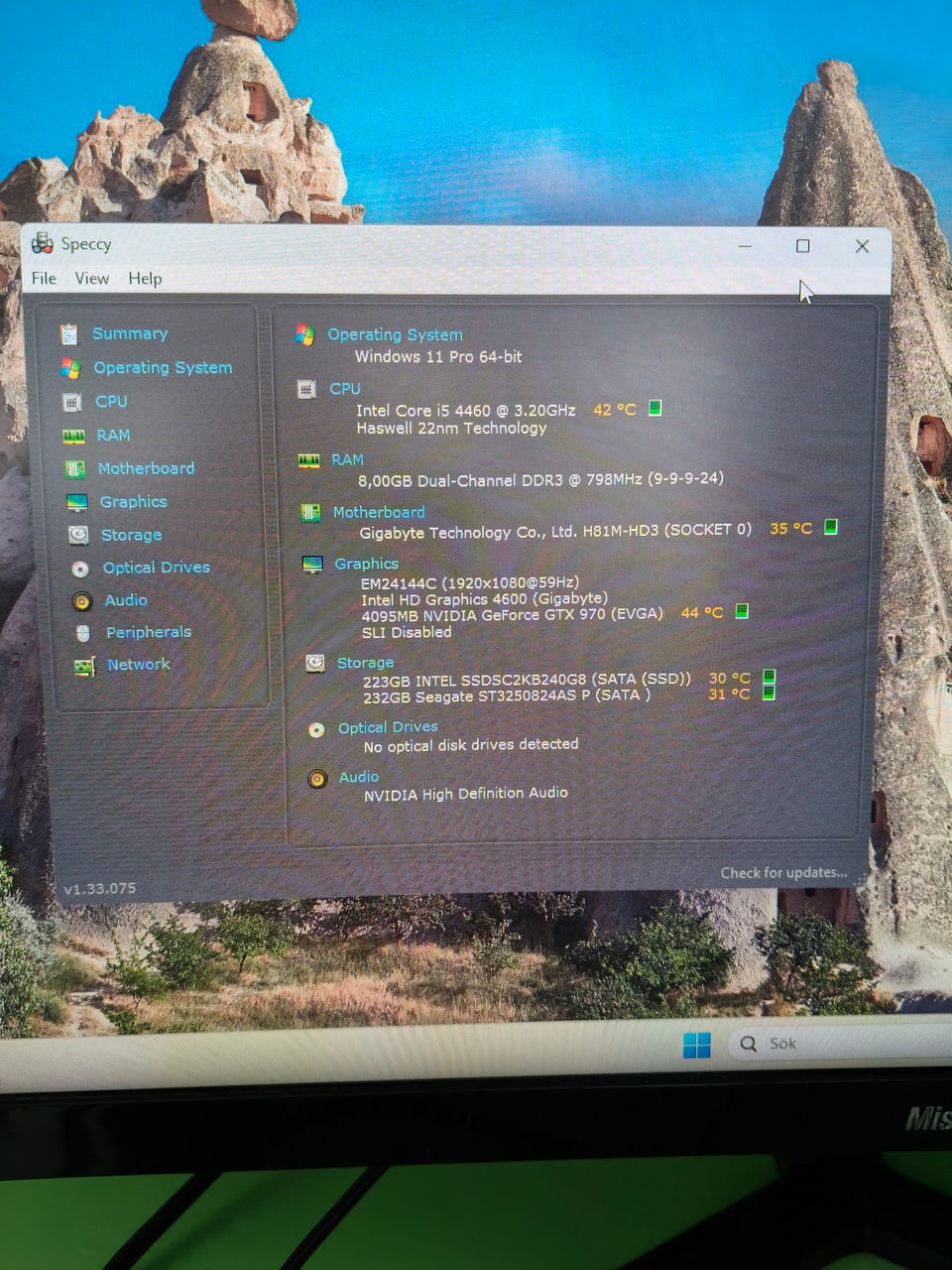Click the search magnifier icon on taskbar
Image resolution: width=952 pixels, height=1270 pixels.
(x=749, y=1044)
